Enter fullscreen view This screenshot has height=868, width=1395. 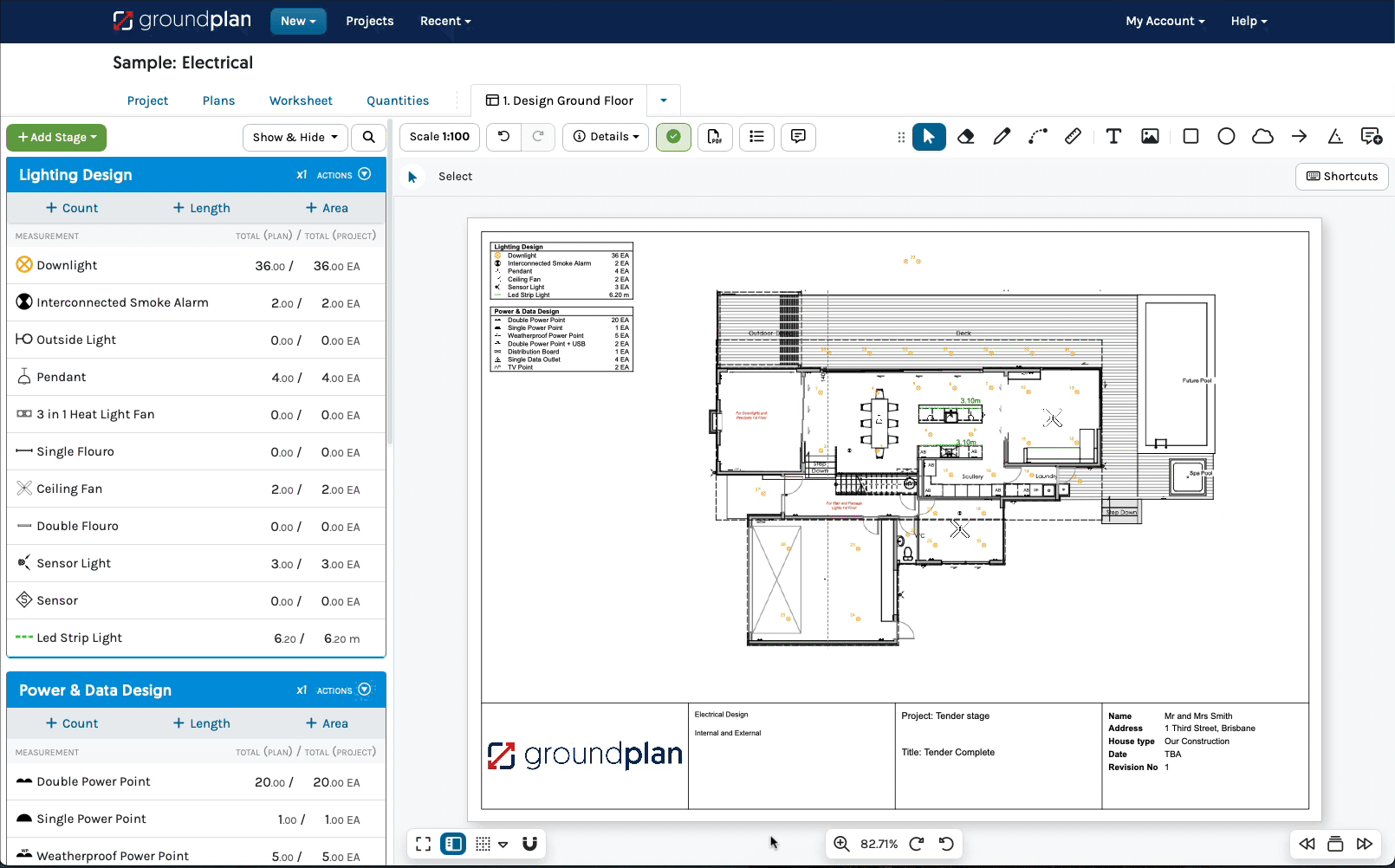(x=423, y=844)
